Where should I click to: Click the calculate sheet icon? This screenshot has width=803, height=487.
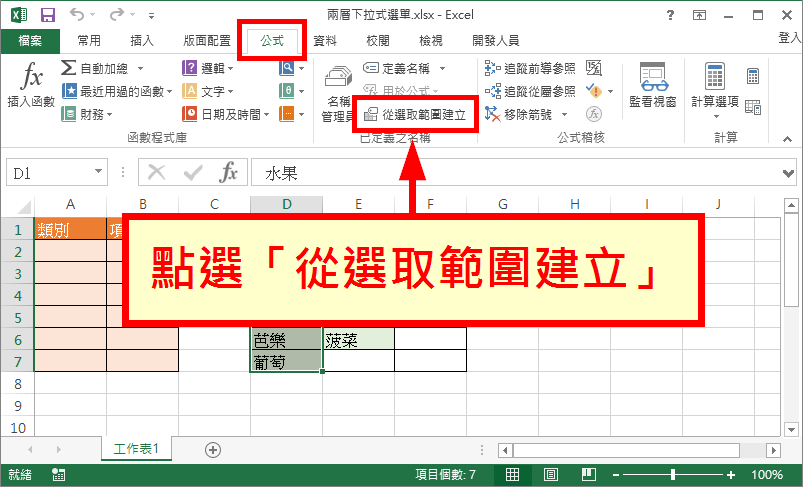pyautogui.click(x=753, y=107)
